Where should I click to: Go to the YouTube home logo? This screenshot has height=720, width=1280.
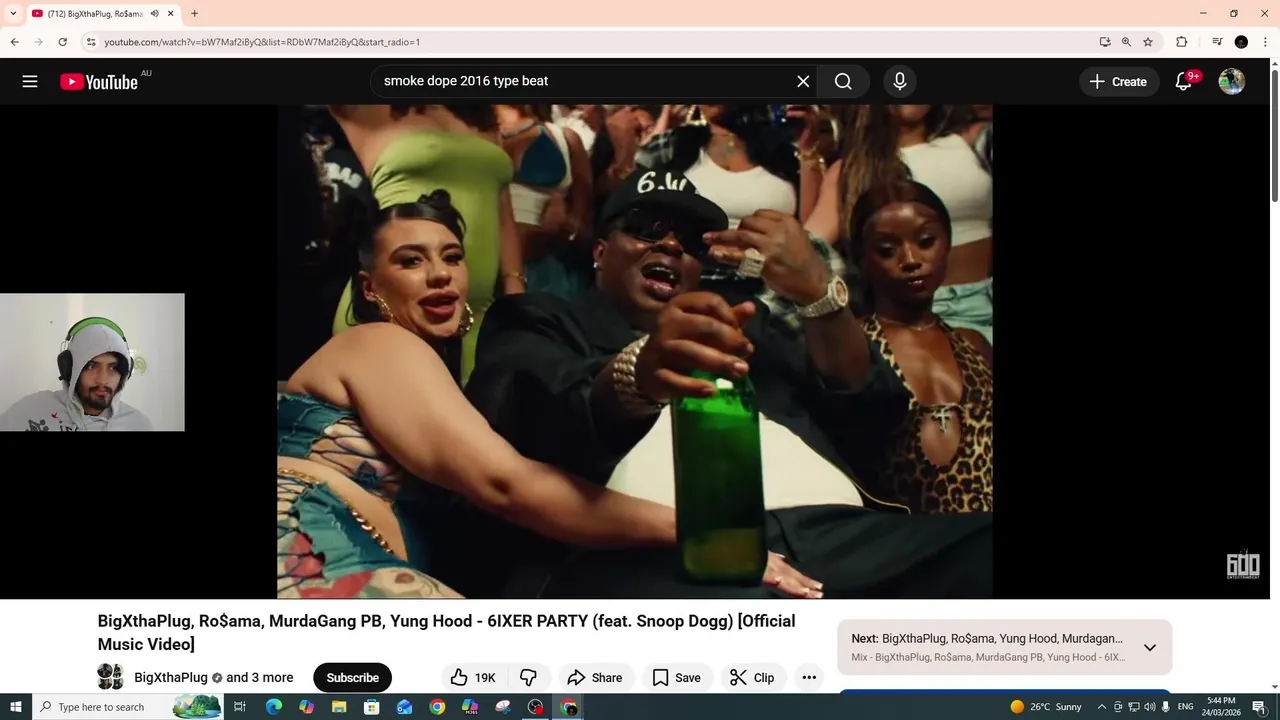click(x=99, y=82)
